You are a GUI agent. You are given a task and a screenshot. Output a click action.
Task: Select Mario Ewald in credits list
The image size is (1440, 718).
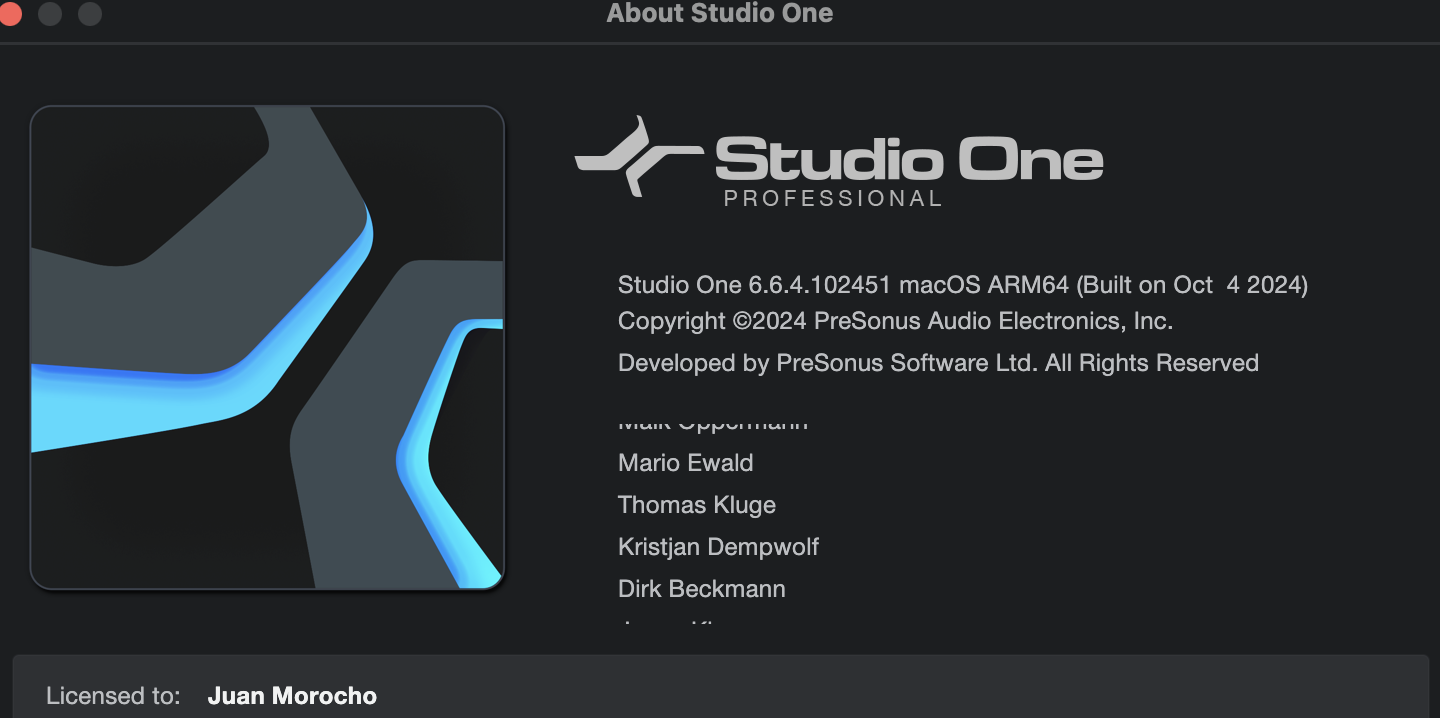(x=686, y=463)
